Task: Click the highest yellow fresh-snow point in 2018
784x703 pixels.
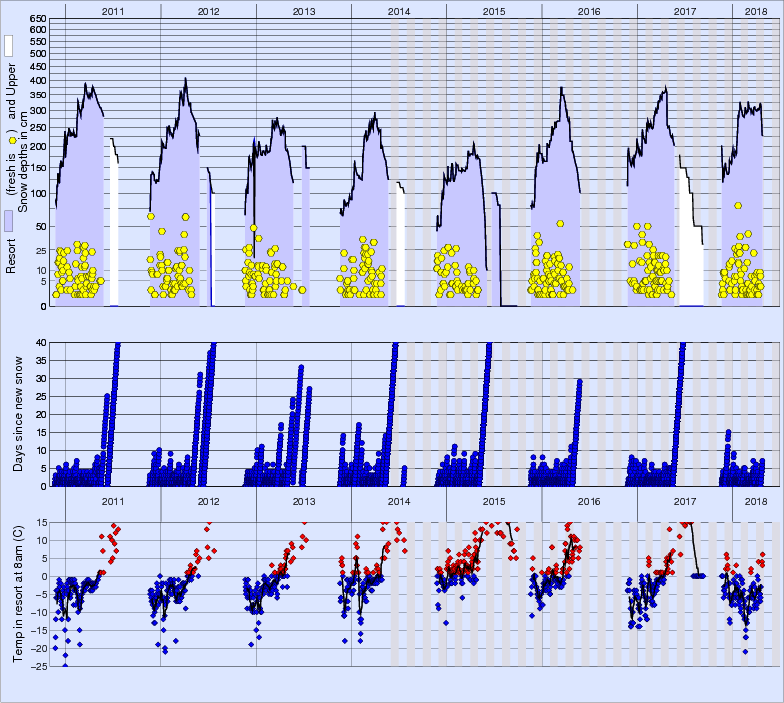Action: click(738, 205)
